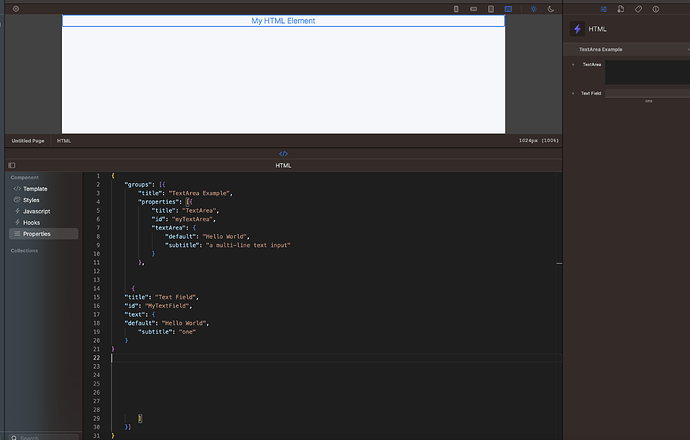The image size is (690, 440).
Task: Click the Untitled Page breadcrumb
Action: click(28, 141)
